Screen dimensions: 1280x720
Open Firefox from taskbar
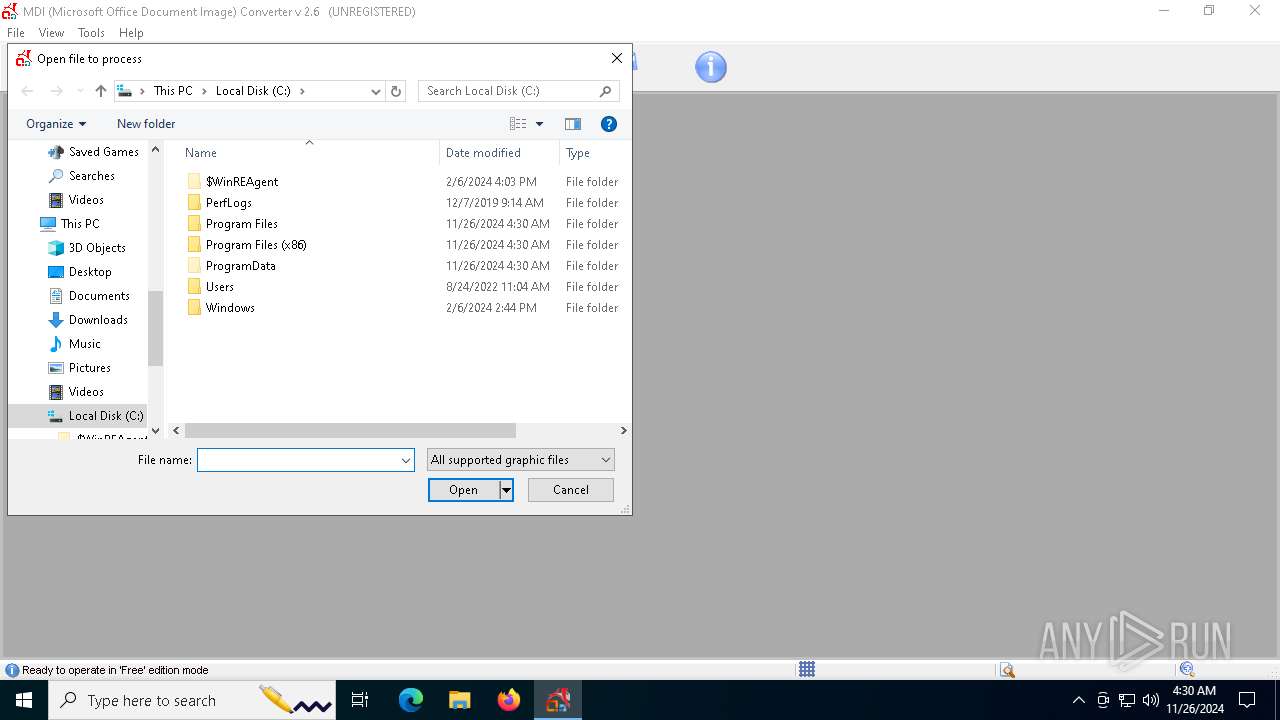coord(509,700)
